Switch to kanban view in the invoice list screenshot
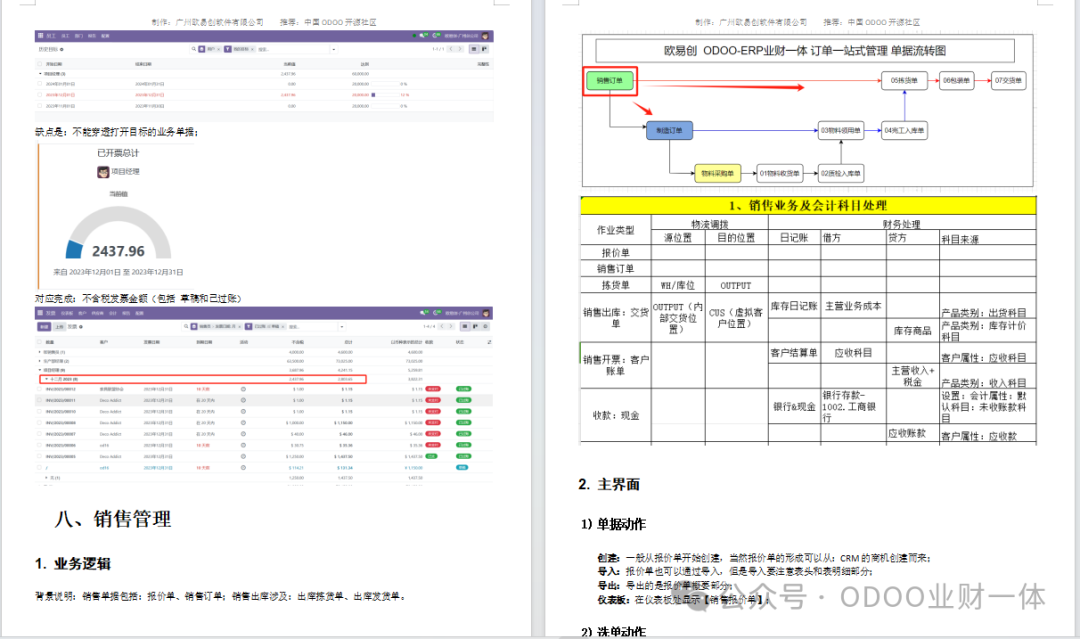1080x639 pixels. (475, 326)
